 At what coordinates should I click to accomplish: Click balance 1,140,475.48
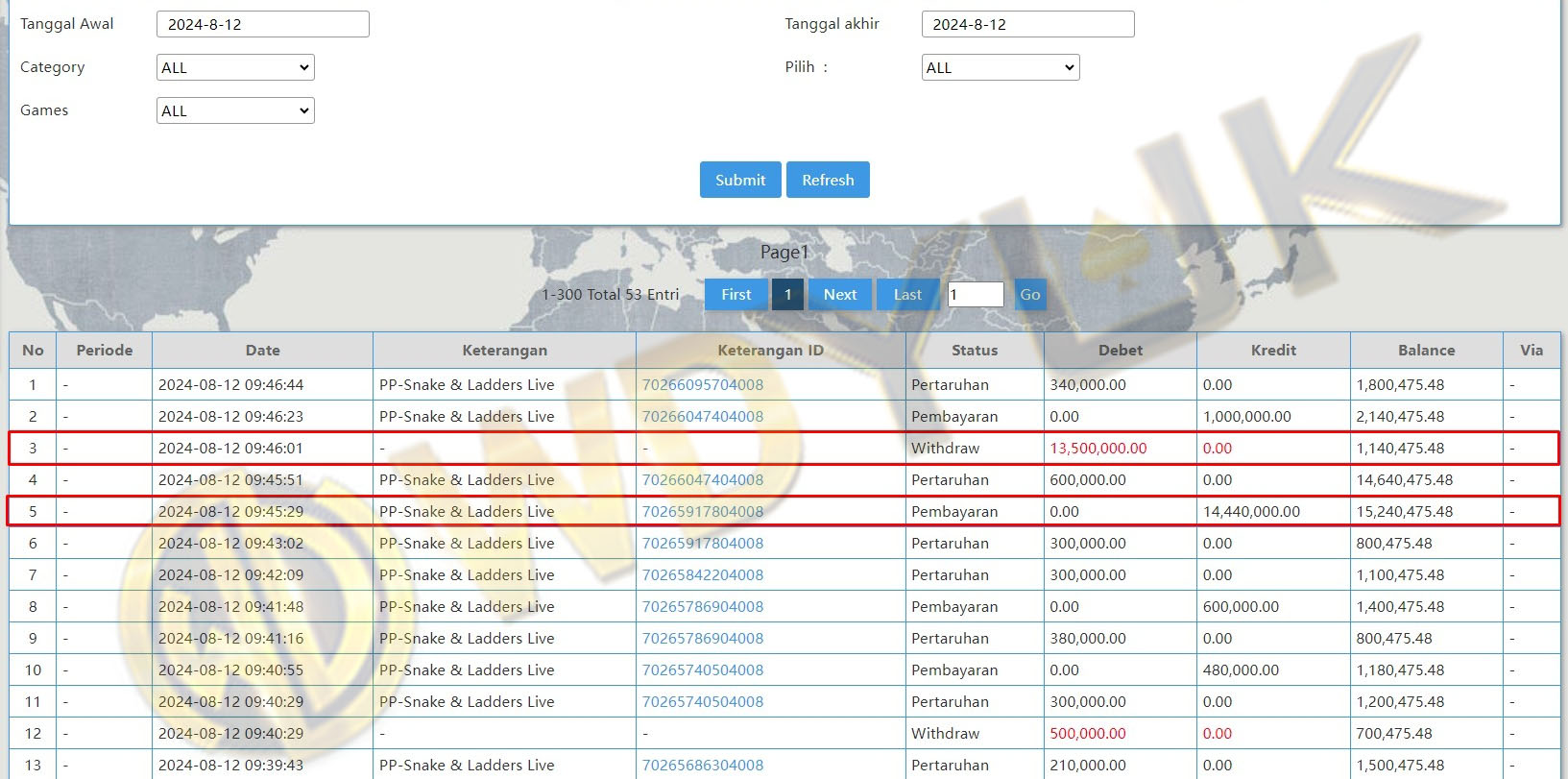click(1400, 448)
